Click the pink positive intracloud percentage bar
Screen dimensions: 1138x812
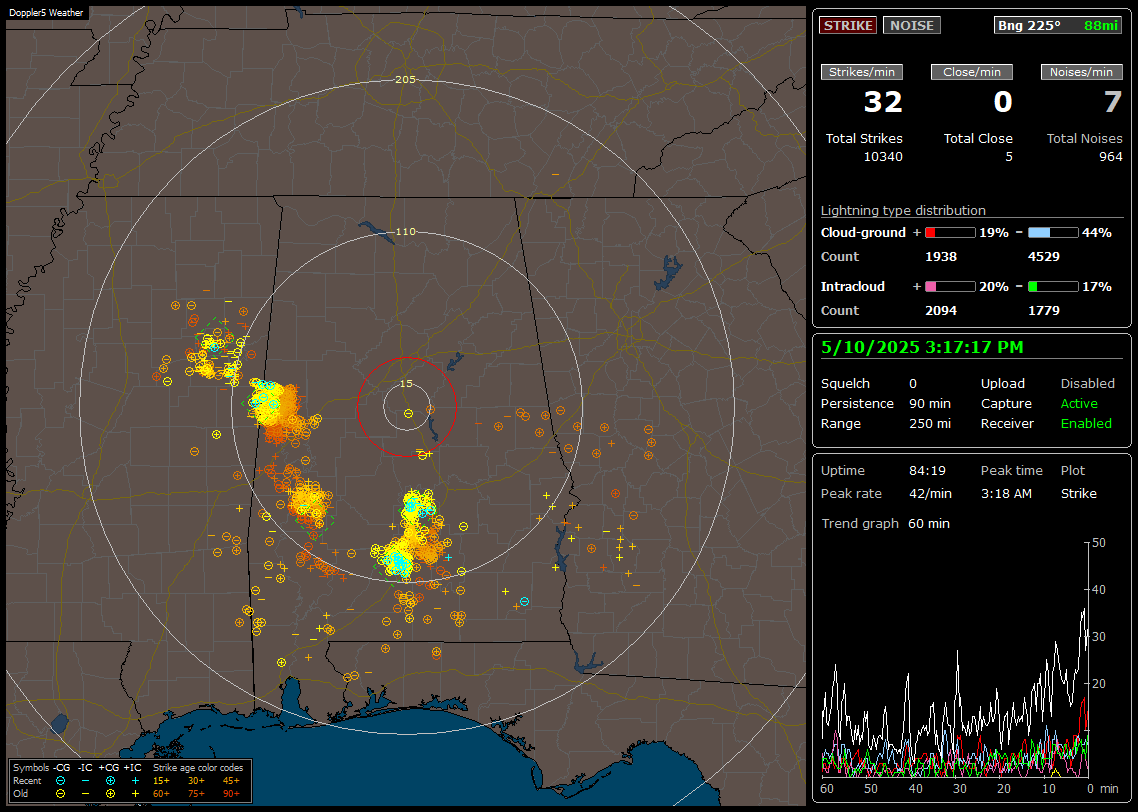(950, 287)
